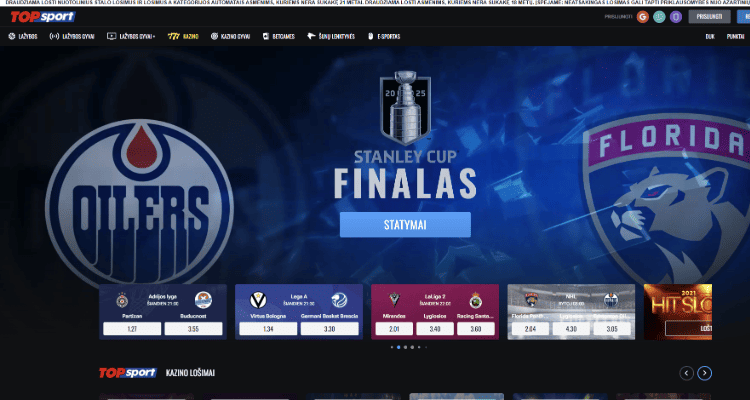The height and width of the screenshot is (400, 750).
Task: Bet on Lygiosios at odds 3.40
Action: click(x=435, y=329)
